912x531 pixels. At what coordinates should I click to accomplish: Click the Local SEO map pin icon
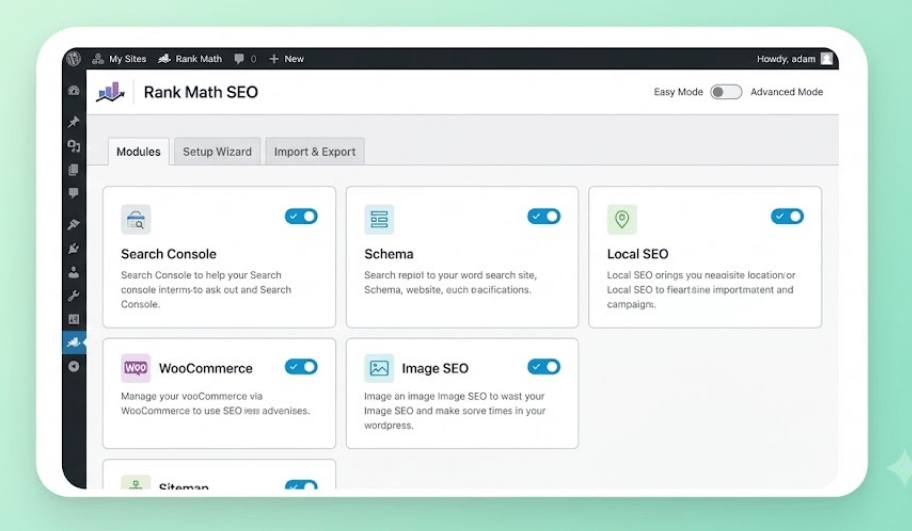[622, 219]
